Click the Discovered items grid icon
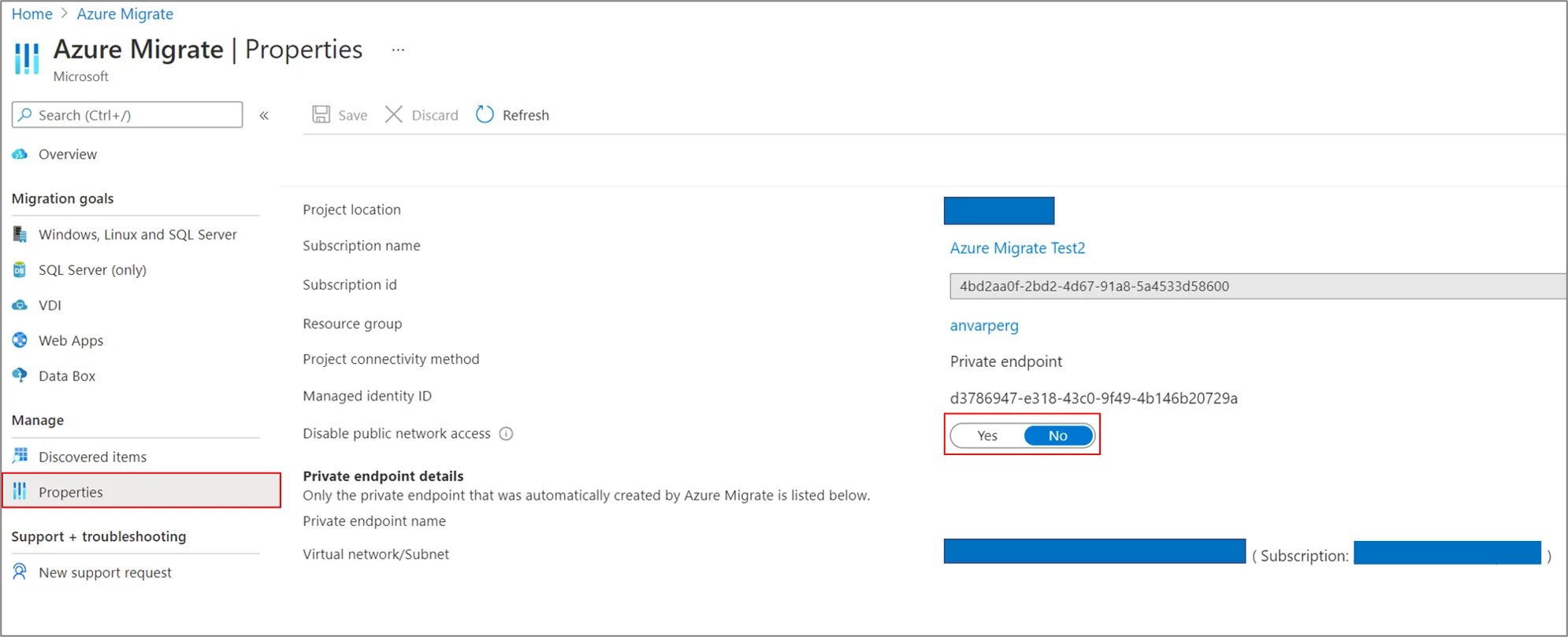 [x=20, y=456]
